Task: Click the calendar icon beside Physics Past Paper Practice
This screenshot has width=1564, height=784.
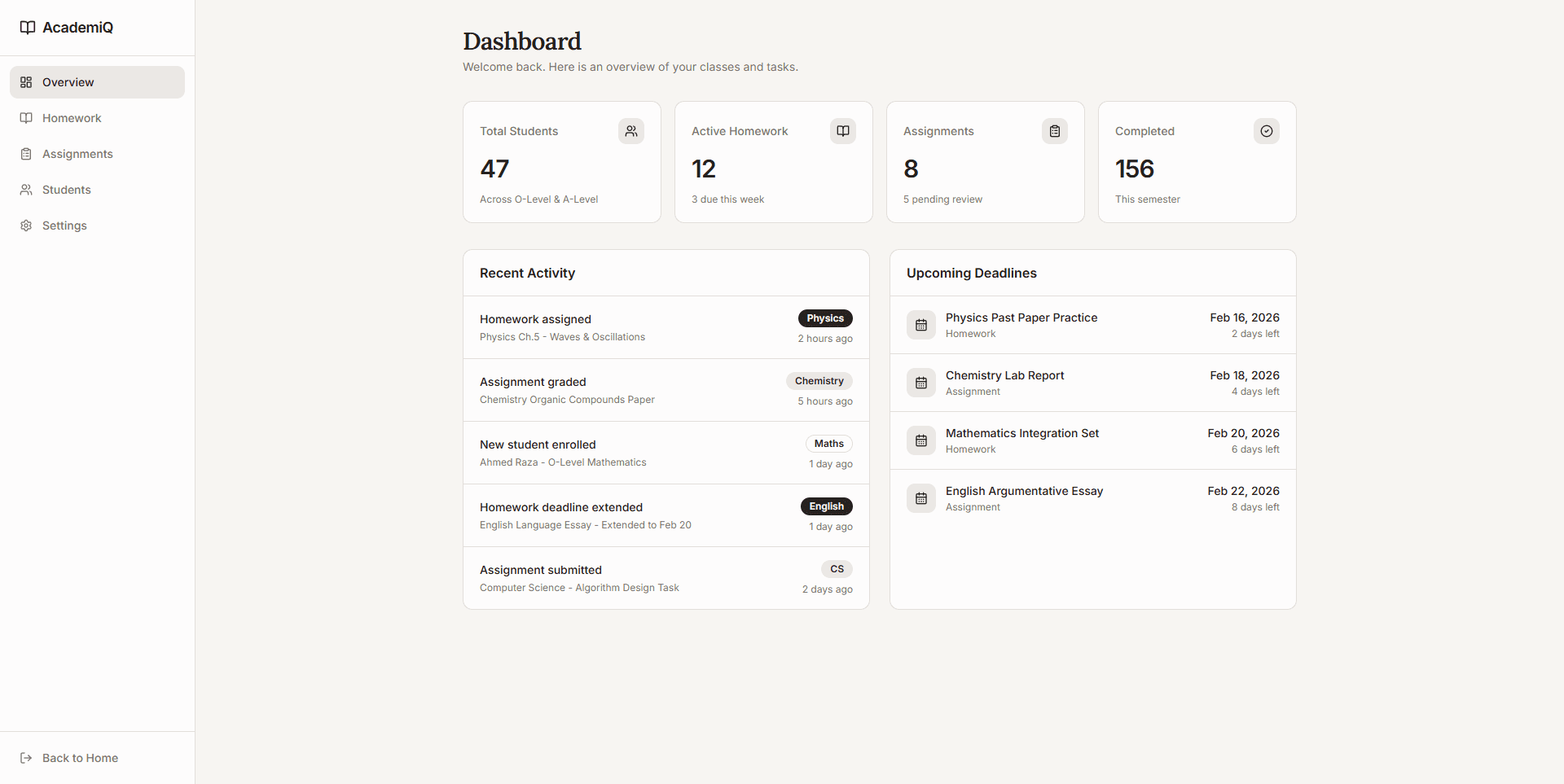Action: pos(920,325)
